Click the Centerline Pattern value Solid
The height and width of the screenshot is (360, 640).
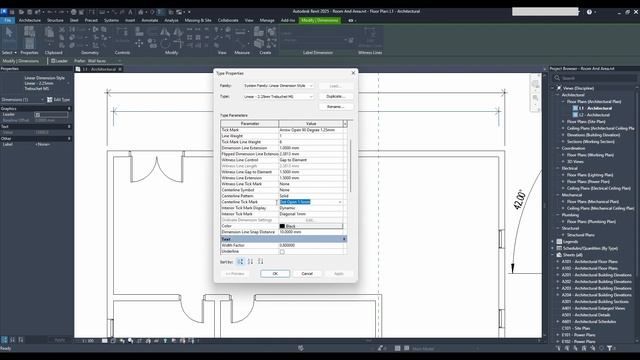[x=311, y=196]
